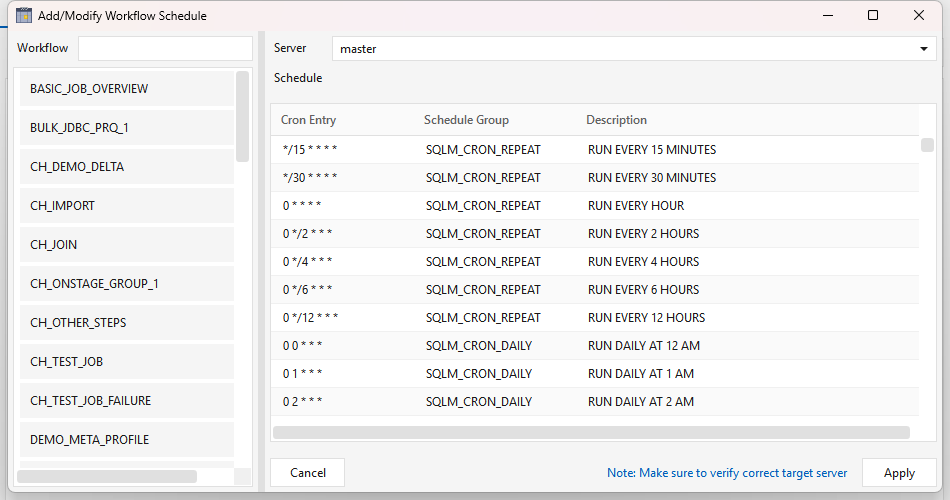Click SQLM_CRON_DAILY in the 0 0 row
Screen dimensions: 950x500
tap(479, 345)
